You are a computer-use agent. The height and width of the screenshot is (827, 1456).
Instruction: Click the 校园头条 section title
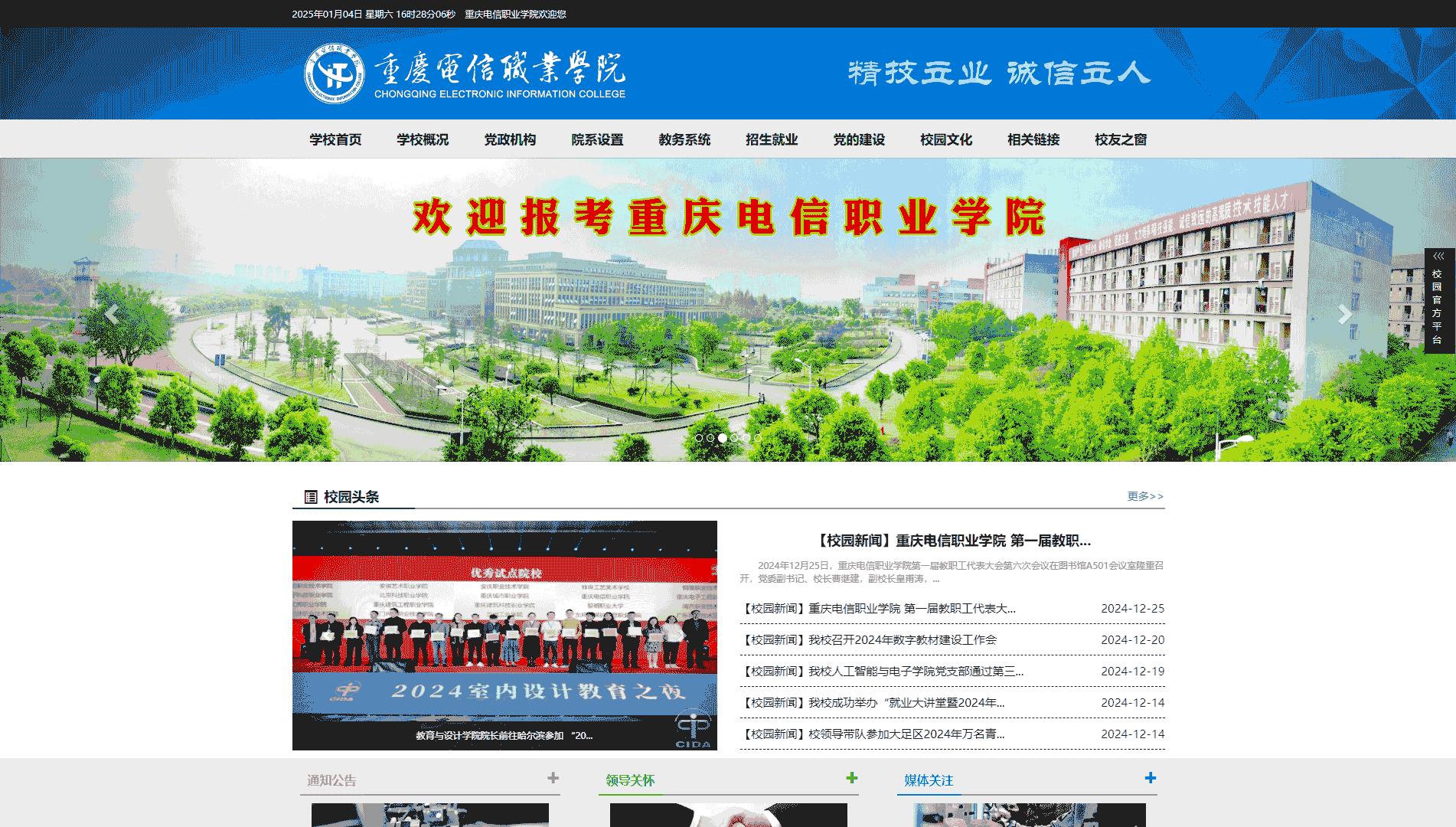(x=351, y=497)
